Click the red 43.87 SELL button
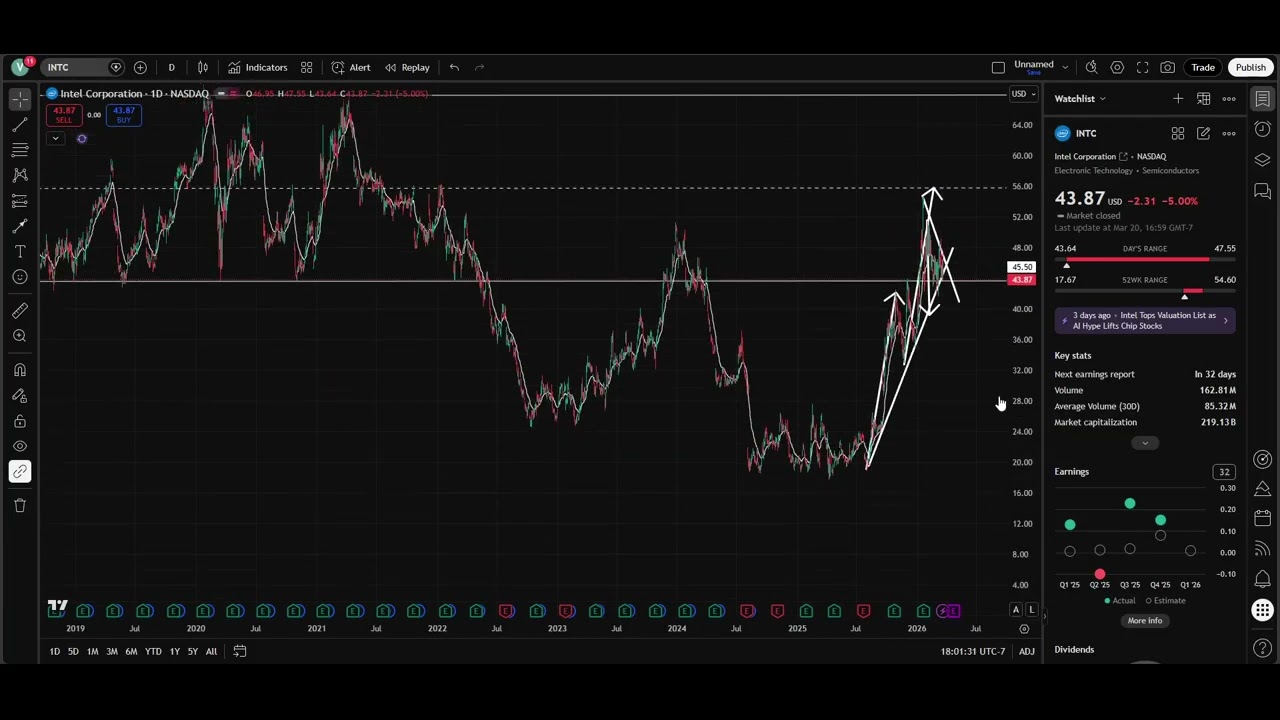 [x=64, y=115]
